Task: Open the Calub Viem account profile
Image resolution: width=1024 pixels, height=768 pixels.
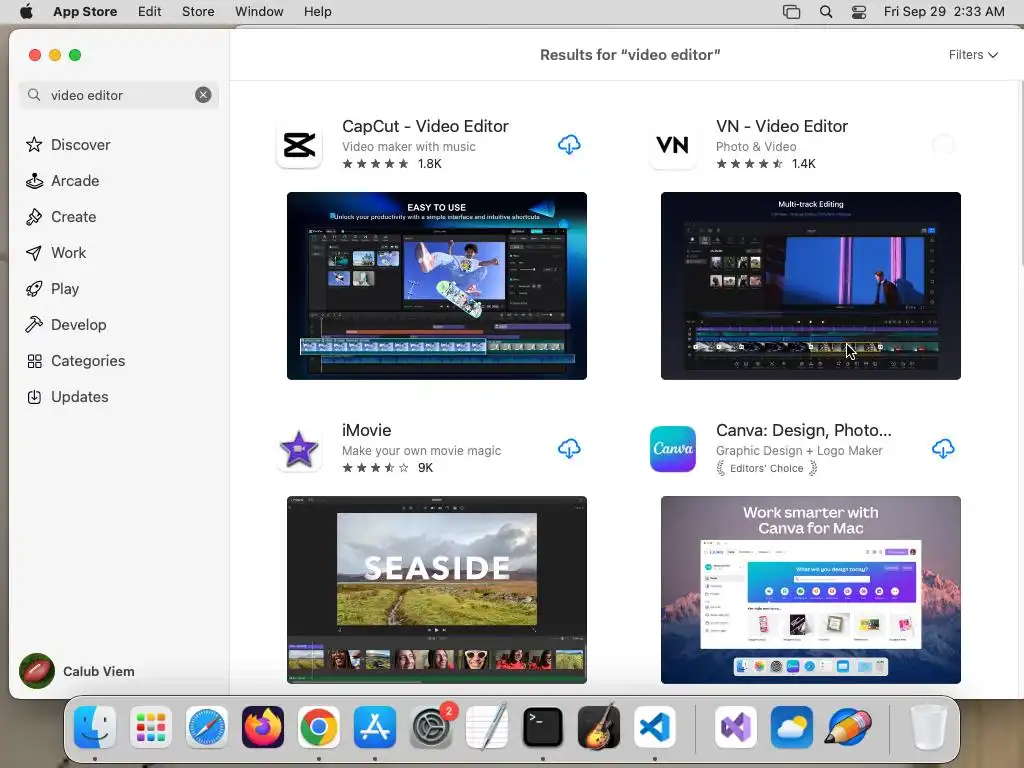Action: [77, 671]
